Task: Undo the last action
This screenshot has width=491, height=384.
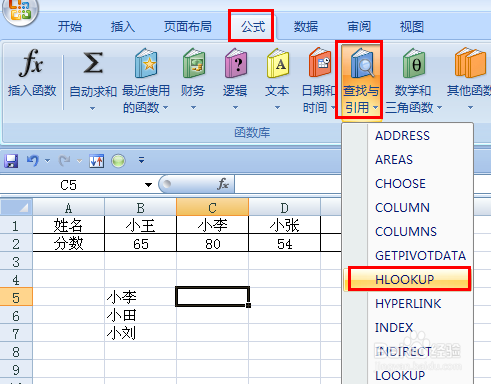Action: click(x=33, y=161)
